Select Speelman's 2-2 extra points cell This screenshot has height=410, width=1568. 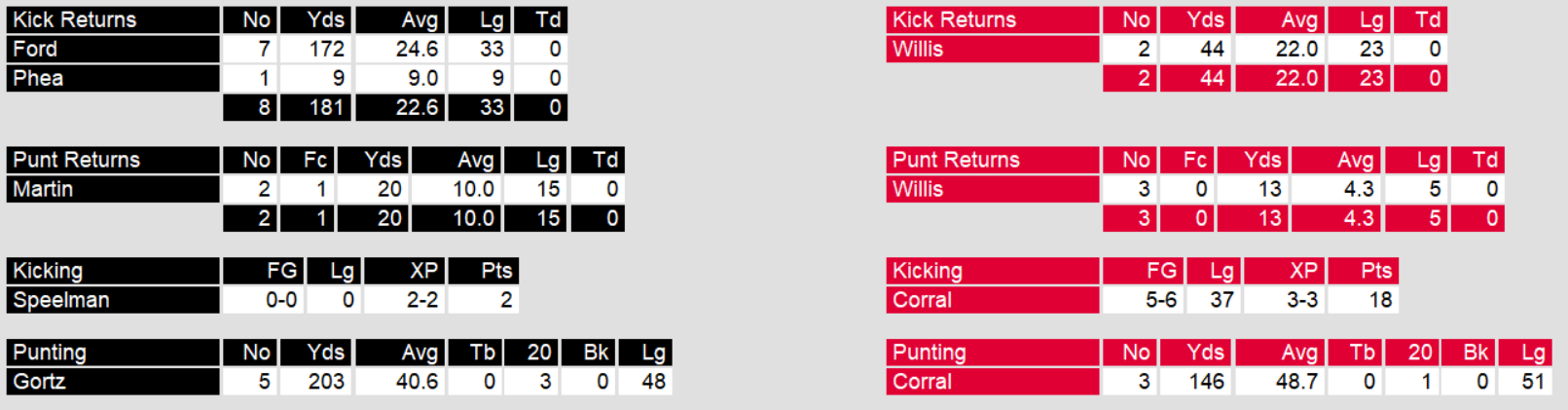coord(404,300)
